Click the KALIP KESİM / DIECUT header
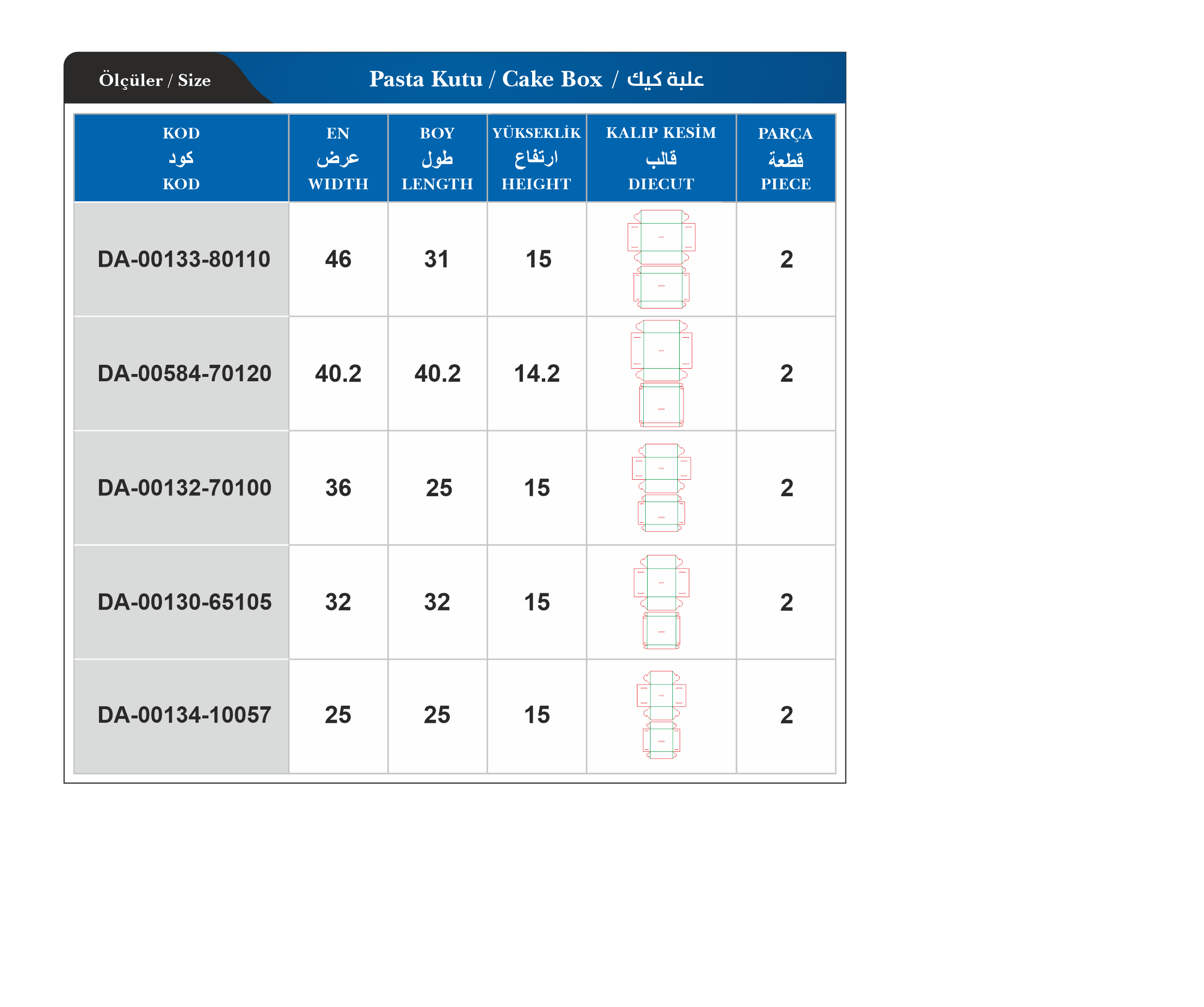 (661, 158)
